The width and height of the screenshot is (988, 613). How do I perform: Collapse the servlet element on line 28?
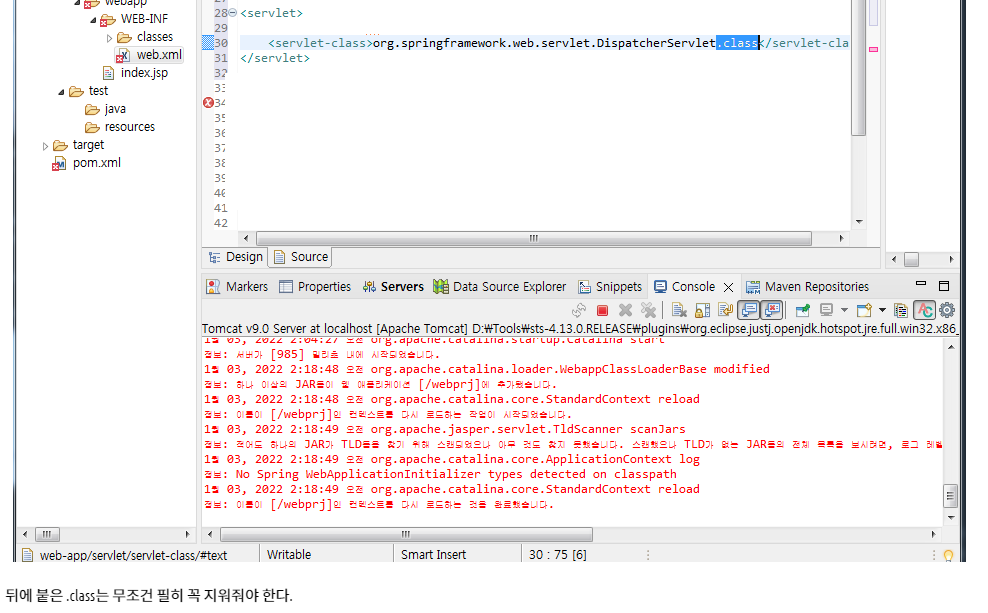click(x=233, y=13)
